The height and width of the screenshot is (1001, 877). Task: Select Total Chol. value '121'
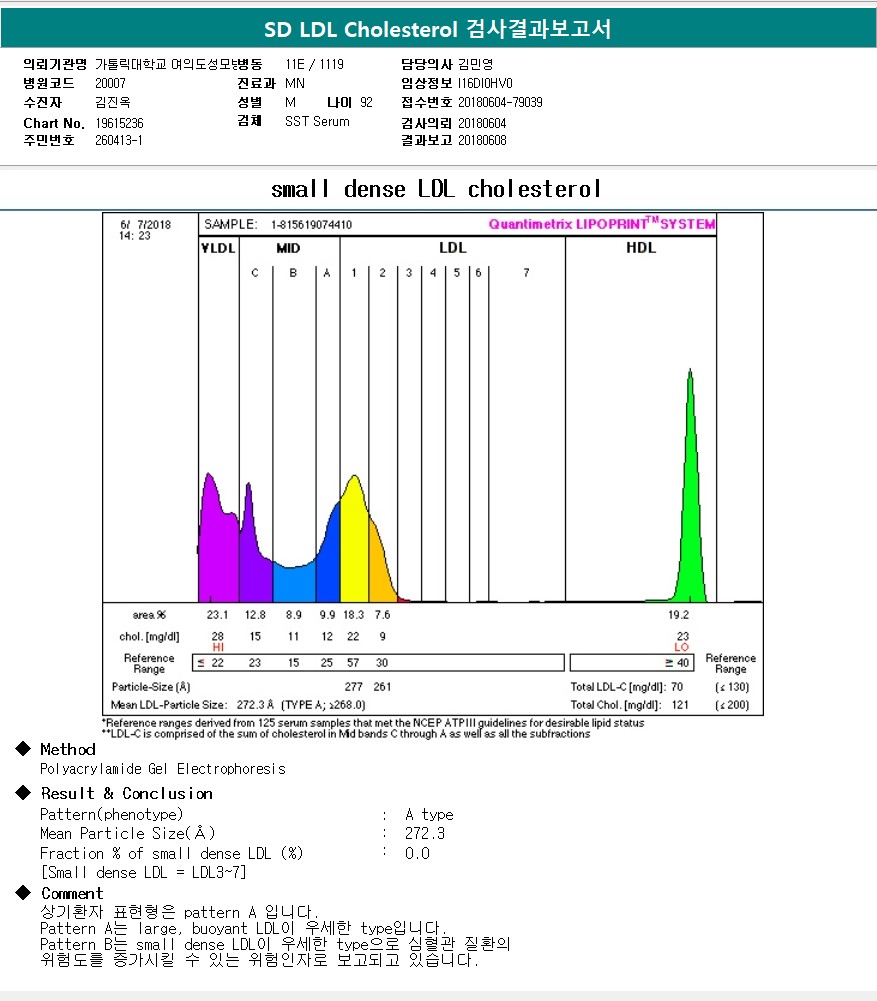680,705
